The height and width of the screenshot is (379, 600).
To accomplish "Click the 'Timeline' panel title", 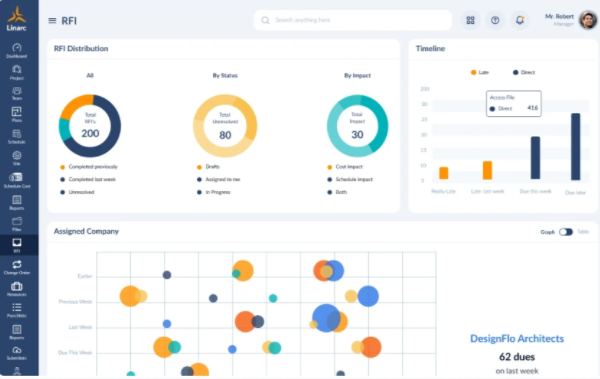I will pyautogui.click(x=430, y=49).
